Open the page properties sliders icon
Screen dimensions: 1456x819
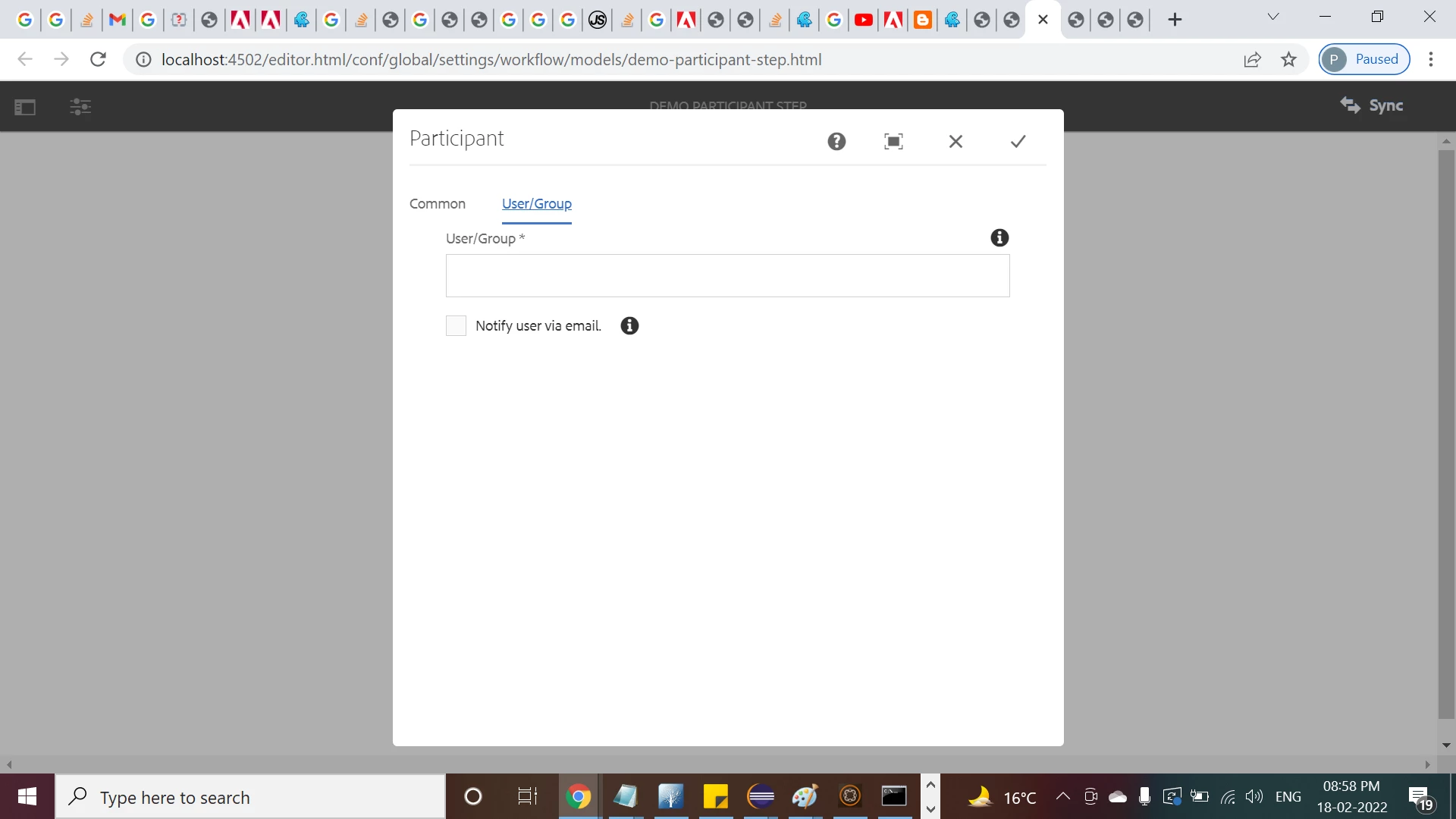coord(80,107)
